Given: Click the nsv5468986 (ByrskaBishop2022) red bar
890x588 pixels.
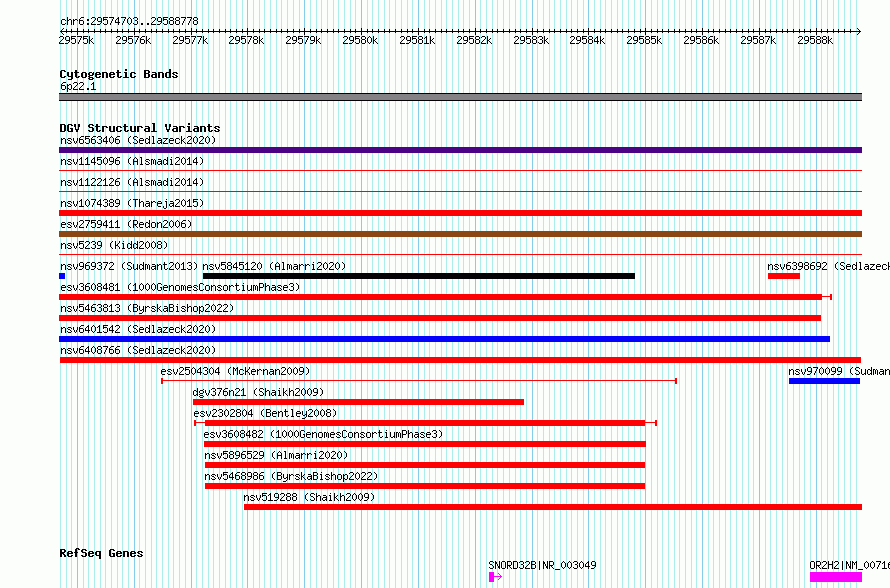Looking at the screenshot, I should 425,486.
